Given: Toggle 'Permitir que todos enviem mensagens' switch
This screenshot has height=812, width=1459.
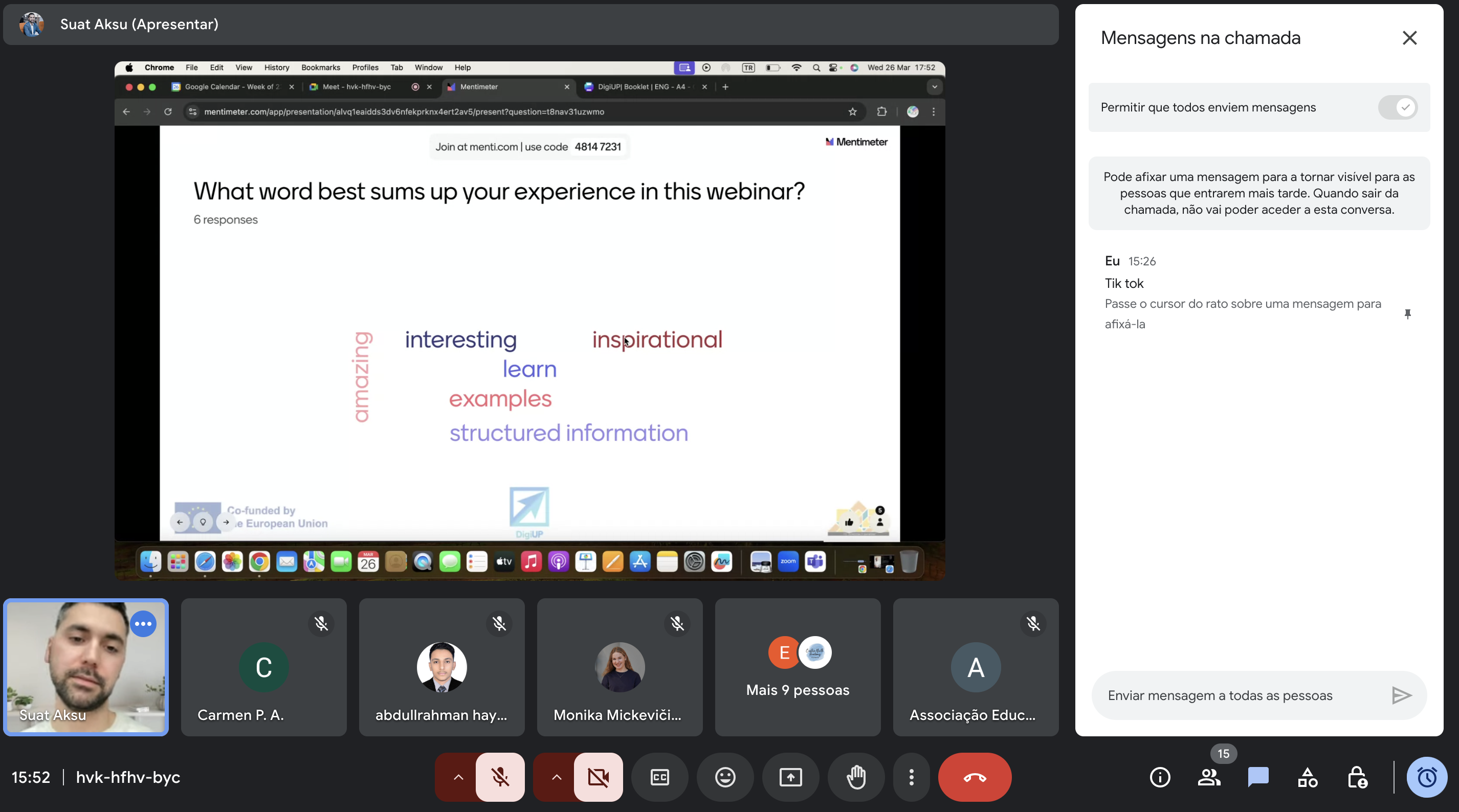Looking at the screenshot, I should (x=1397, y=107).
